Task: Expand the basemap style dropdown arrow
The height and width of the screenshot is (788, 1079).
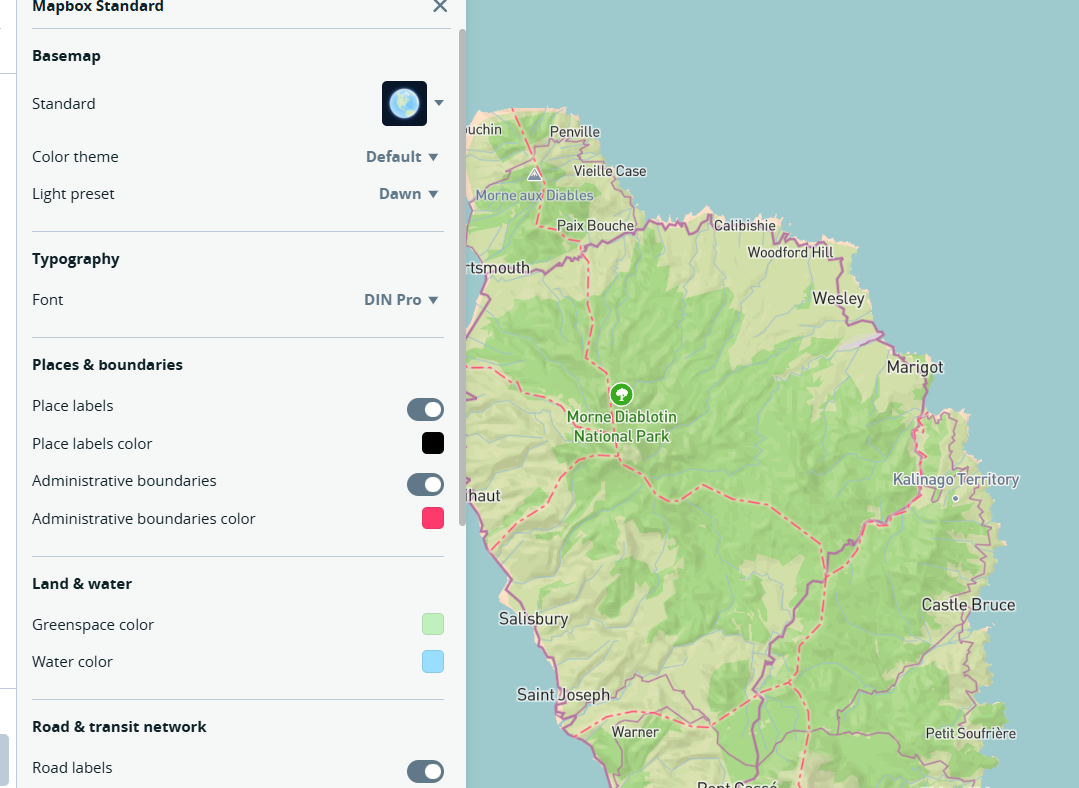Action: (x=438, y=103)
